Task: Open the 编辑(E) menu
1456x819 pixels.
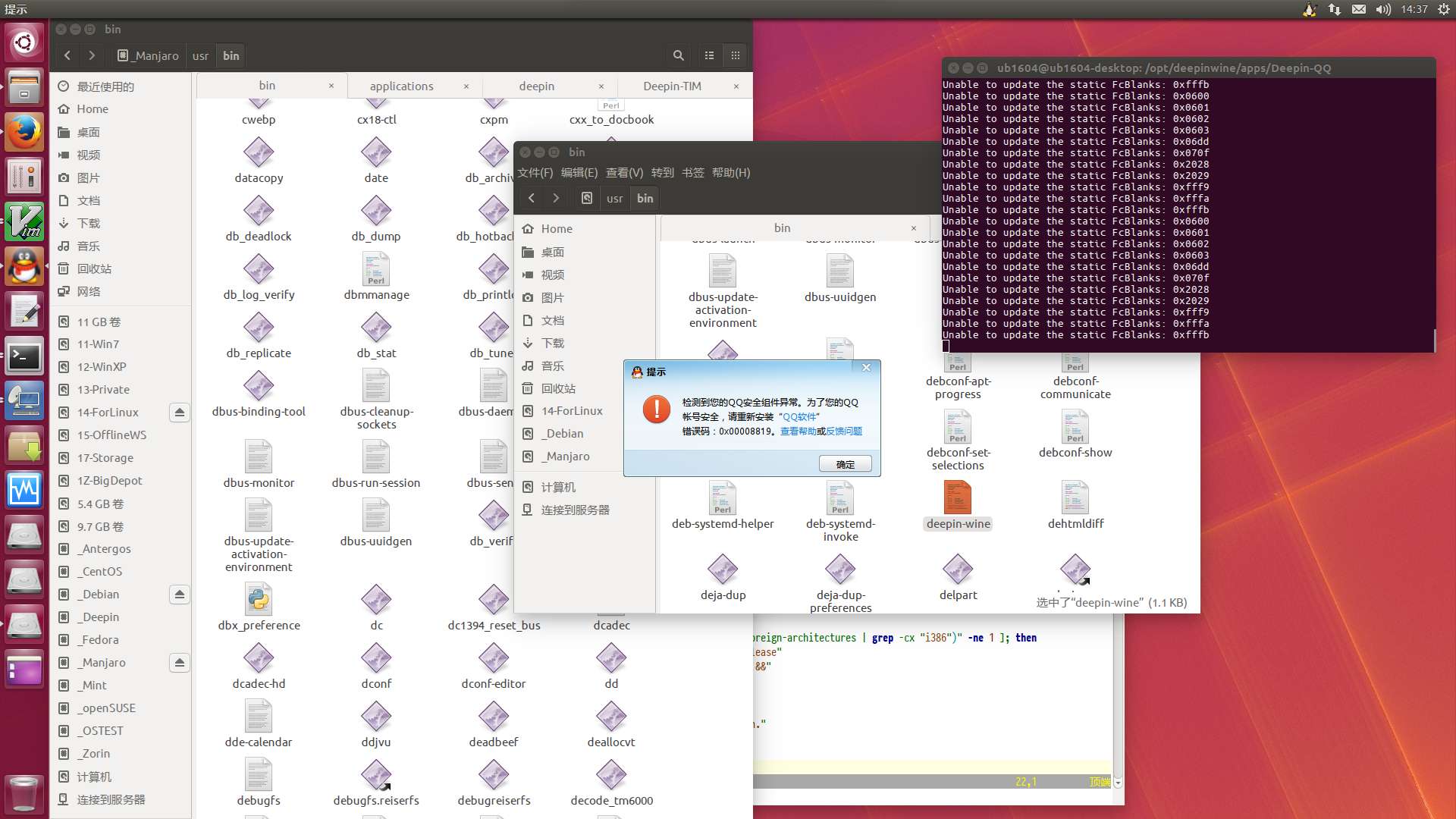Action: [579, 172]
